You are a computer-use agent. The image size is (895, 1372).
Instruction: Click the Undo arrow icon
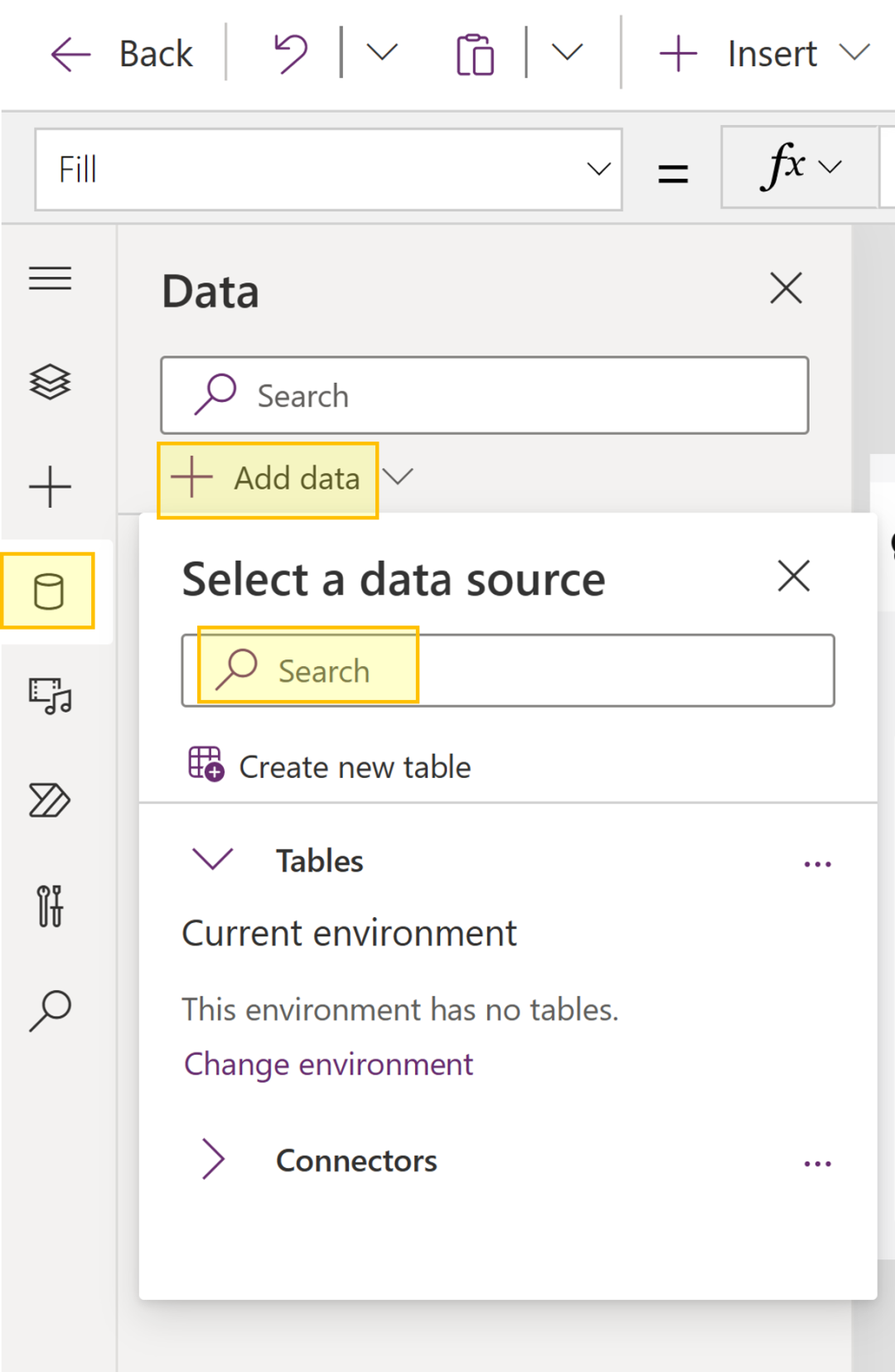(291, 54)
